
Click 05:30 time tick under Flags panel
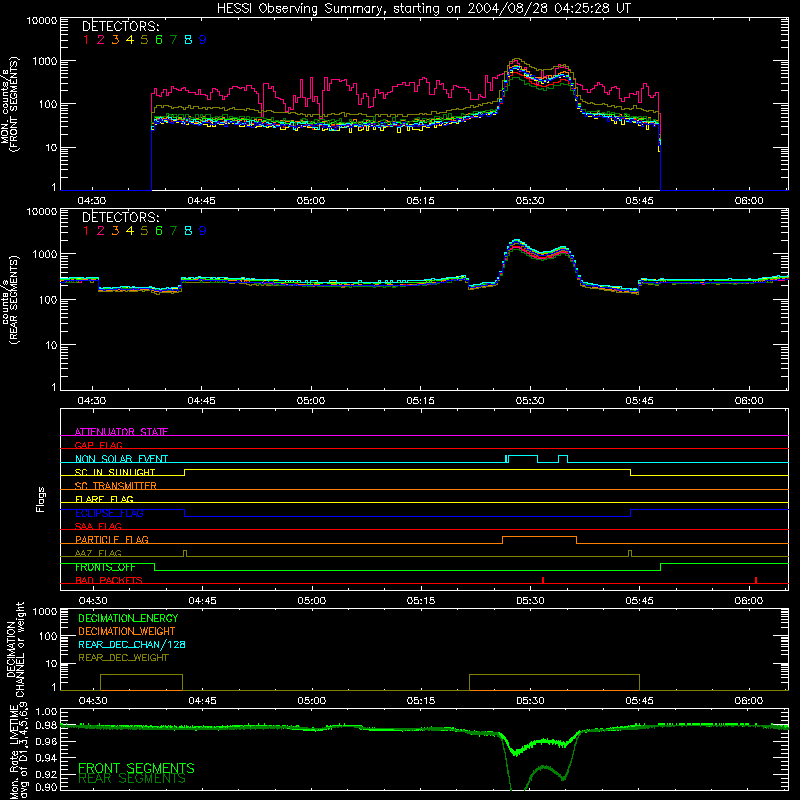[531, 601]
